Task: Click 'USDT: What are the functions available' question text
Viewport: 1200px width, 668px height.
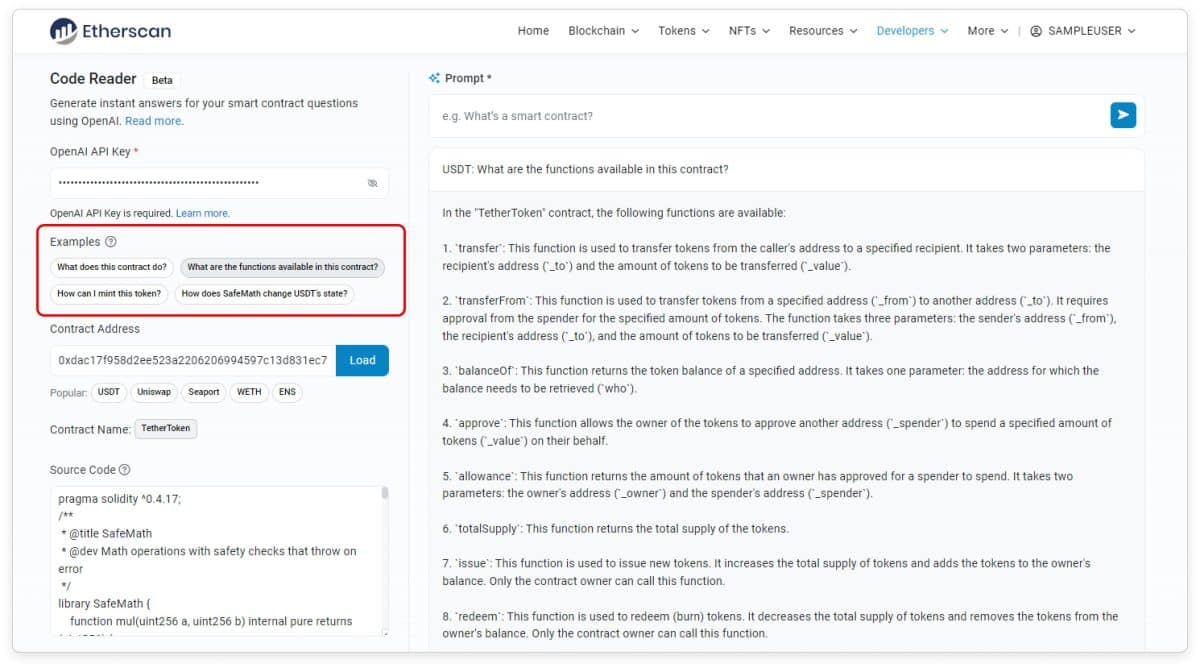Action: [585, 169]
